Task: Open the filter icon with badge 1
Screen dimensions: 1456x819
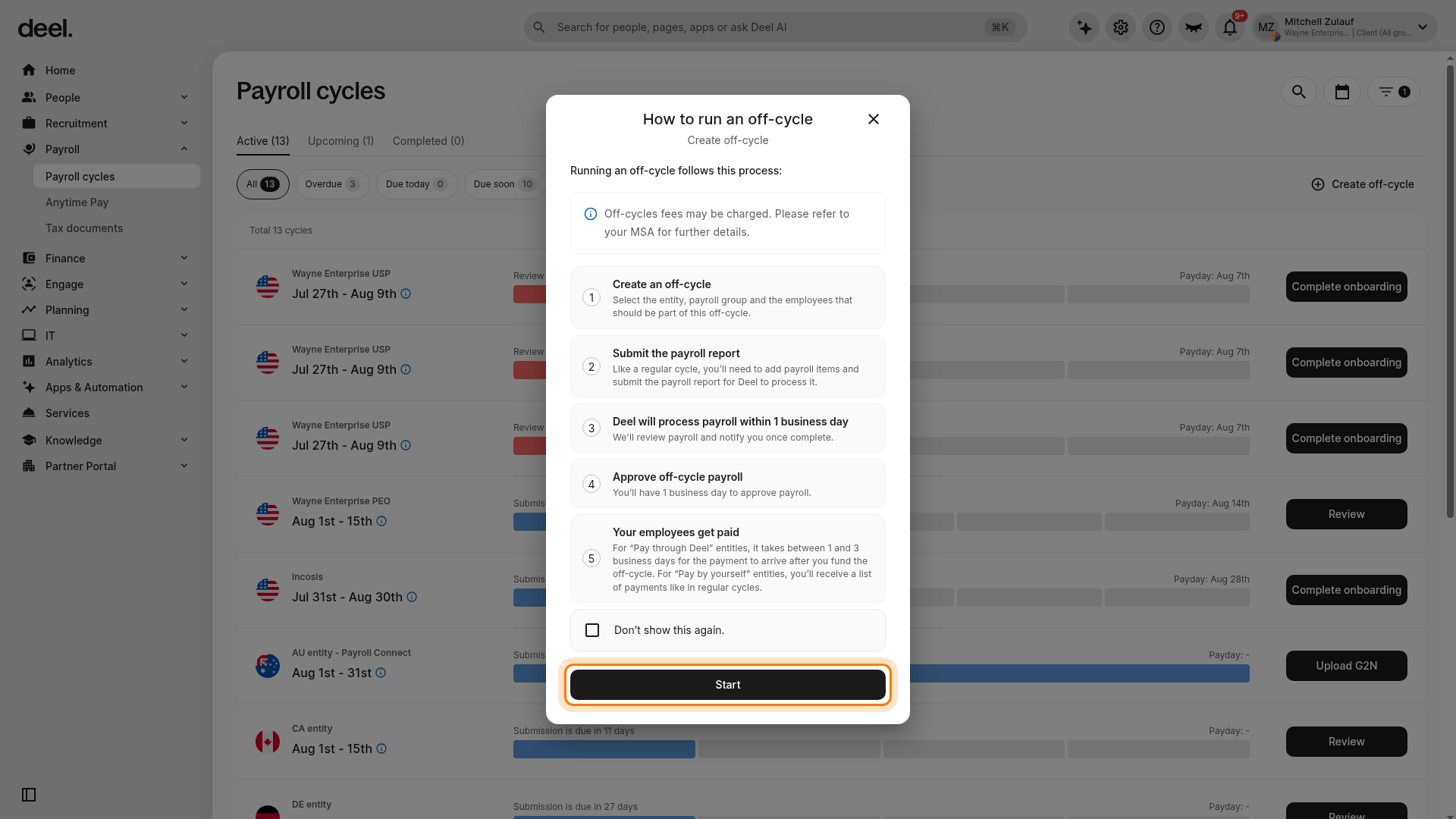Action: coord(1394,92)
